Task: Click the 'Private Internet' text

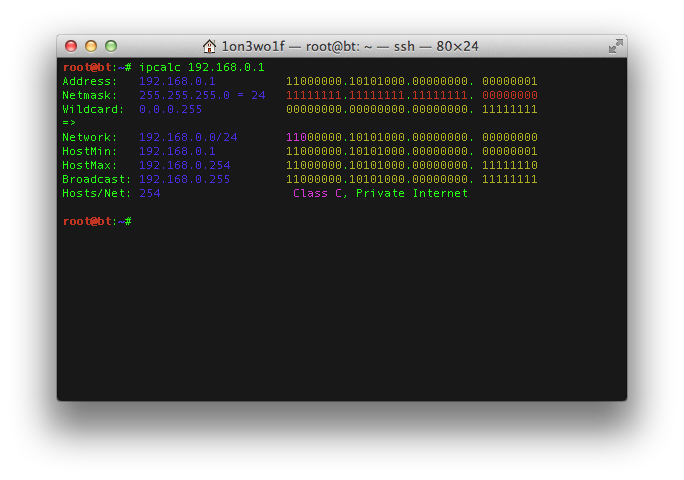Action: [412, 193]
